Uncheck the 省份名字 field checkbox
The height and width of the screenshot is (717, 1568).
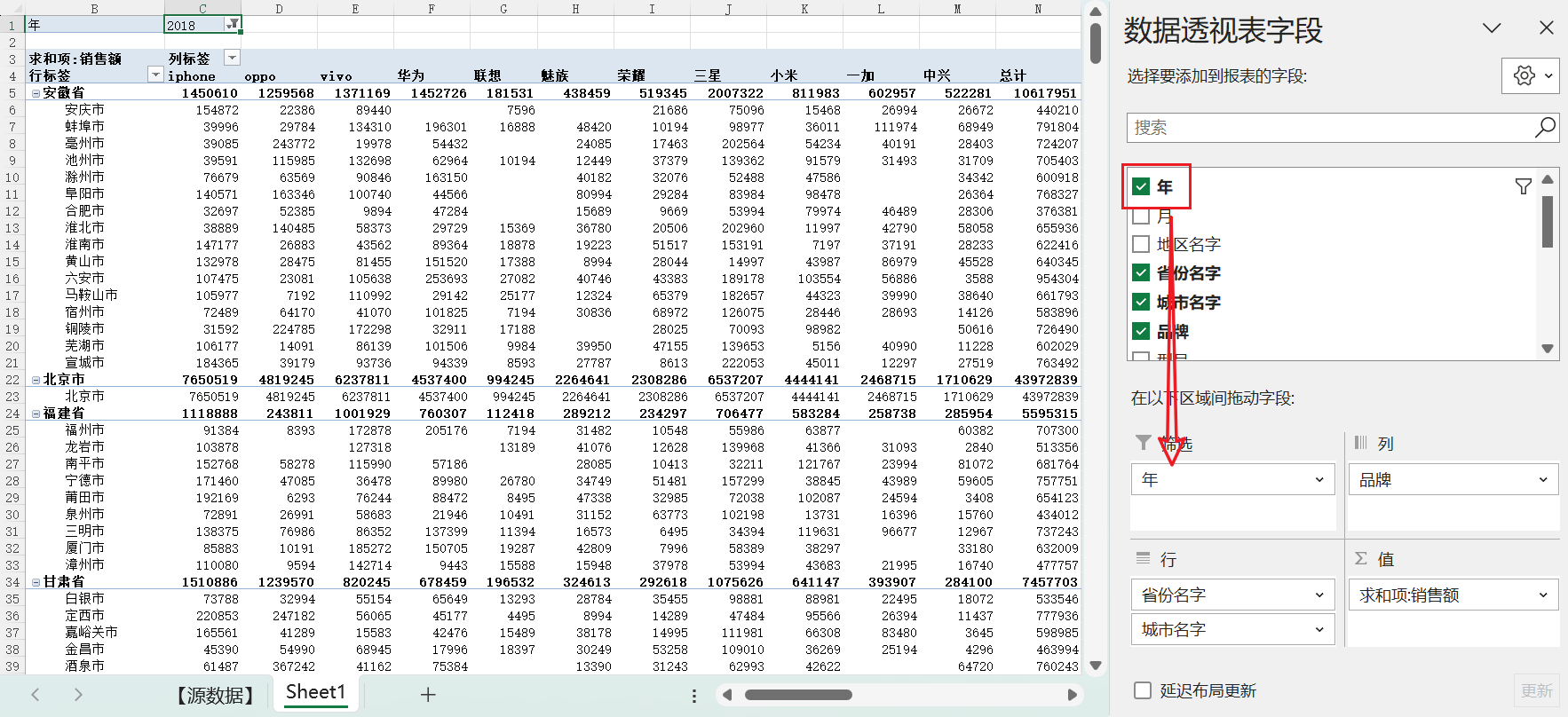tap(1142, 273)
